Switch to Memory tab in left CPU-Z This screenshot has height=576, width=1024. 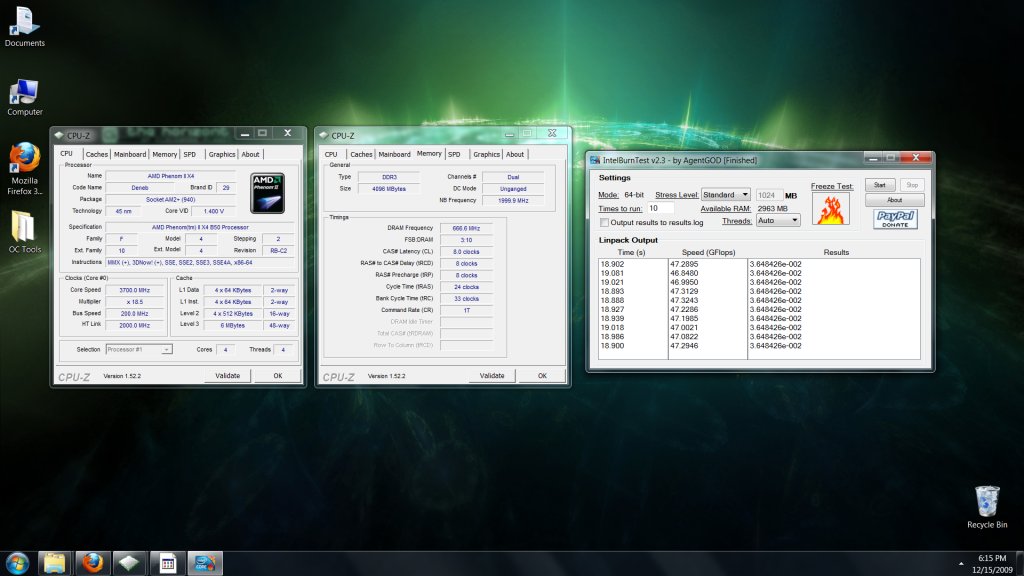click(x=165, y=155)
